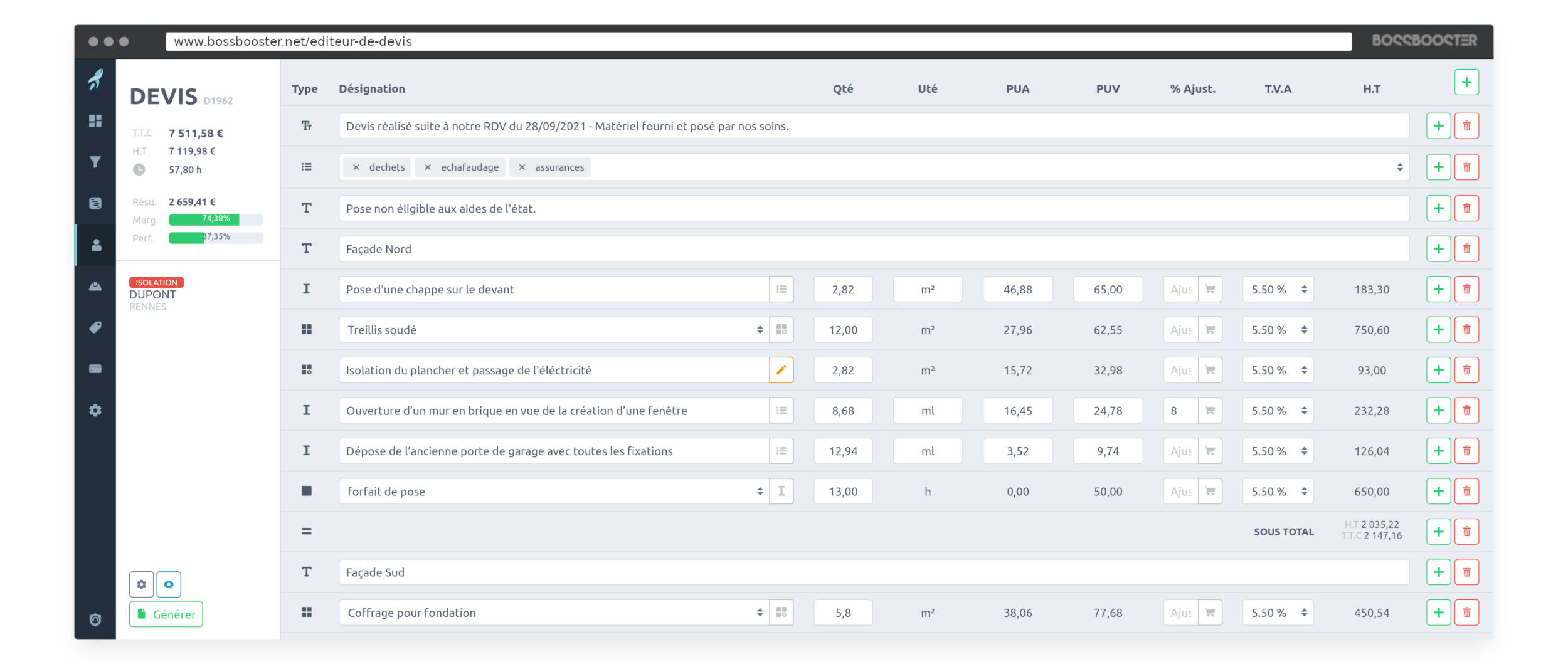Click adjustment field containing 8 in Ouverture row
This screenshot has width=1568, height=664.
pyautogui.click(x=1180, y=411)
